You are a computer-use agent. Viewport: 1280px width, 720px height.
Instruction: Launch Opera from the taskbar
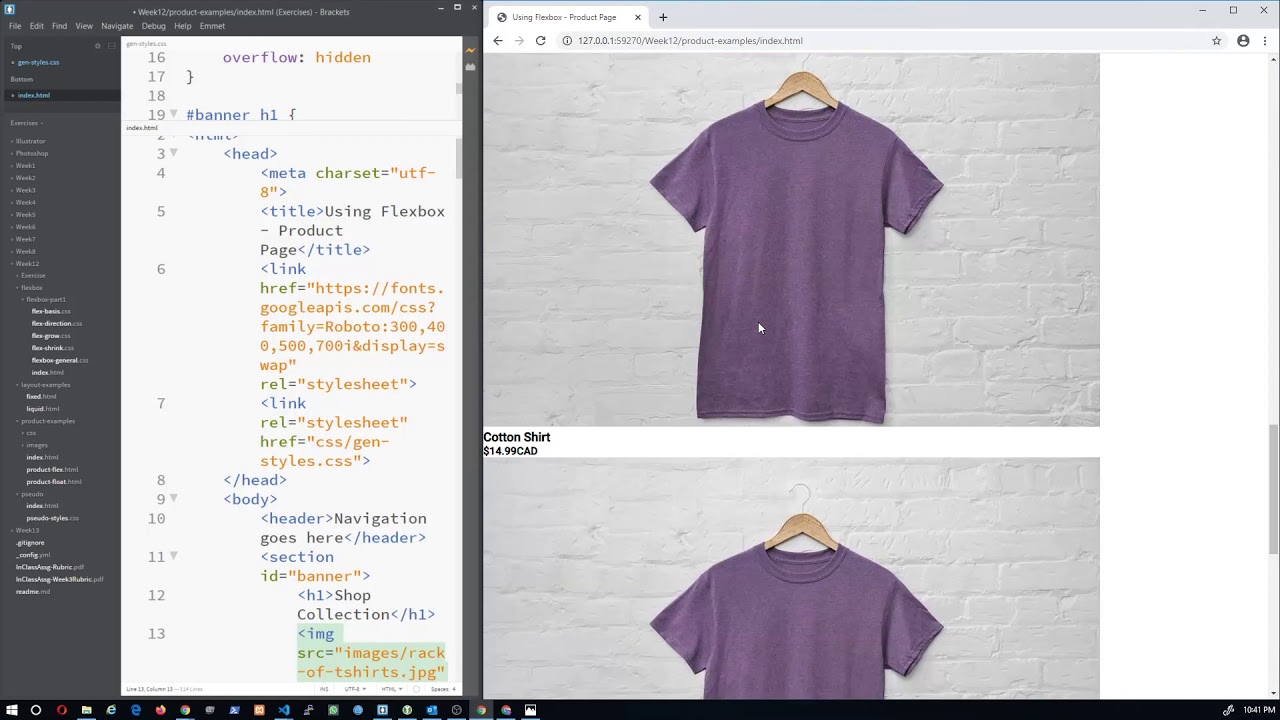(x=62, y=710)
